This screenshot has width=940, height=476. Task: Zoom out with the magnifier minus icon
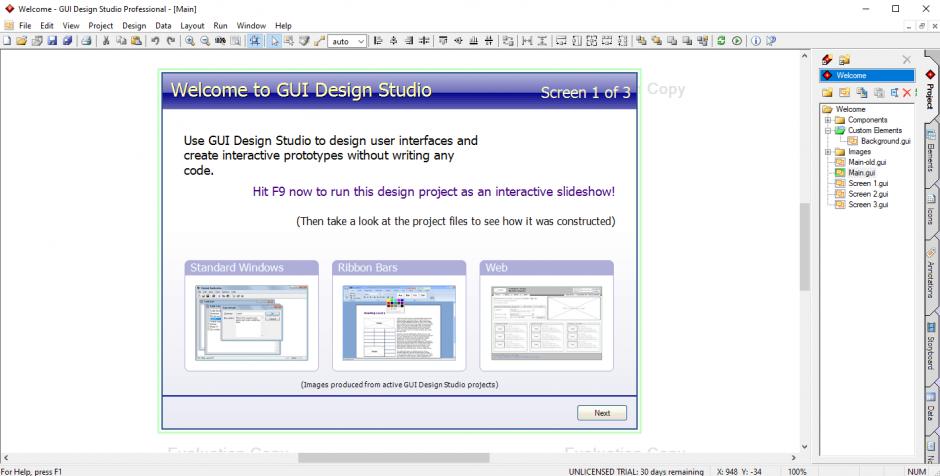pos(205,41)
